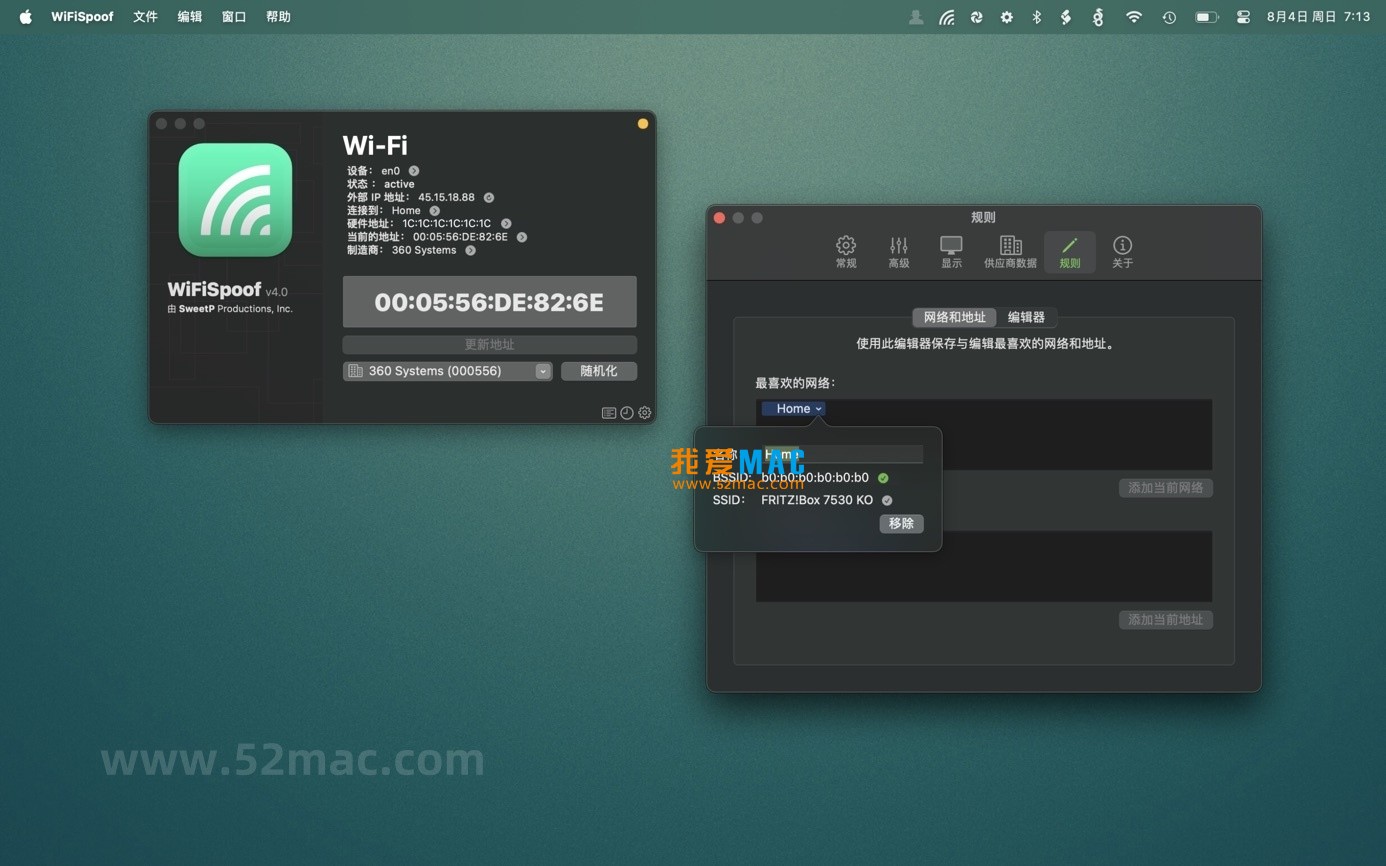This screenshot has height=866, width=1386.
Task: Click the list view icon beside clock
Action: point(608,413)
